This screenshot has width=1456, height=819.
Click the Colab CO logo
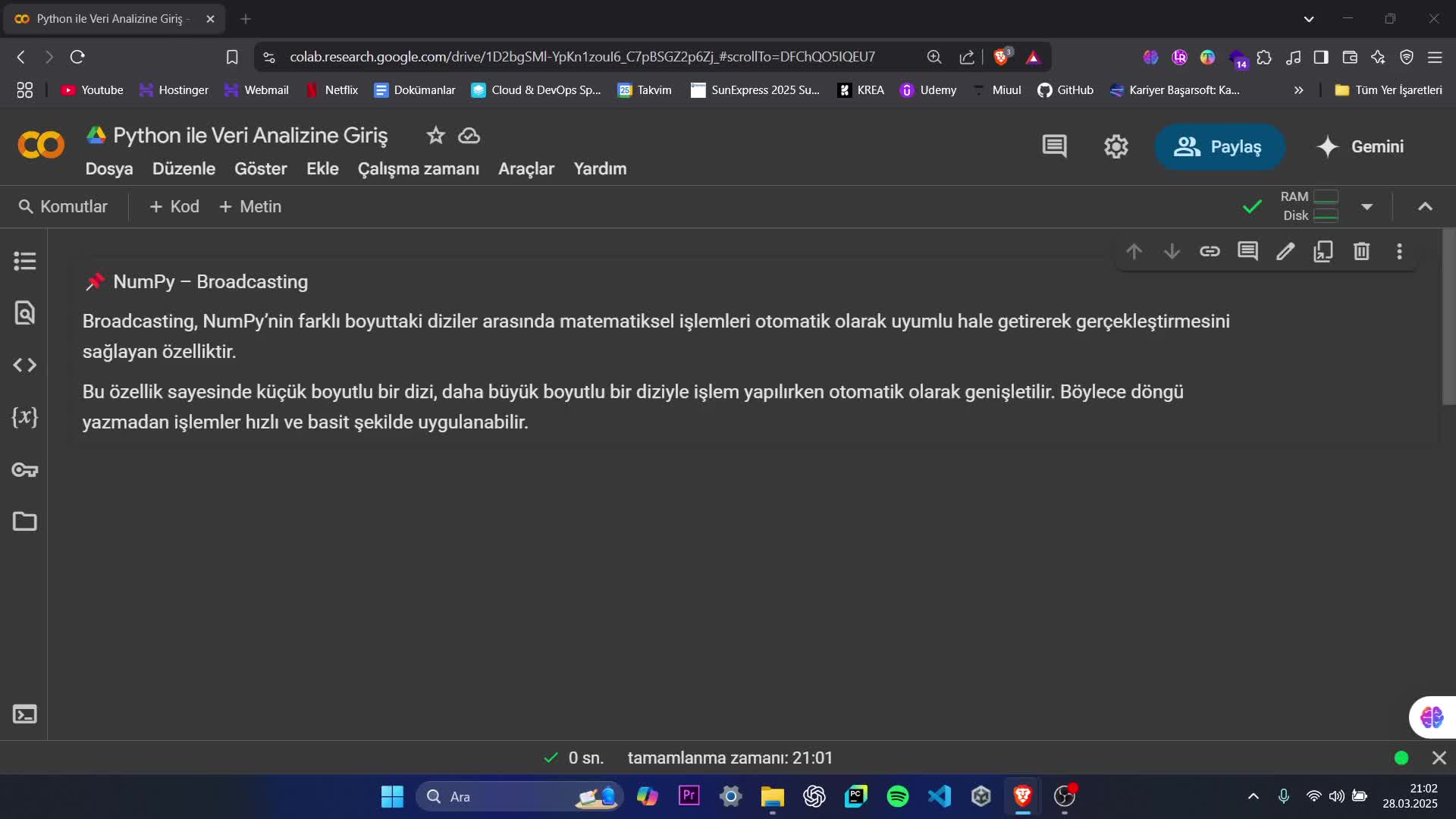coord(41,145)
